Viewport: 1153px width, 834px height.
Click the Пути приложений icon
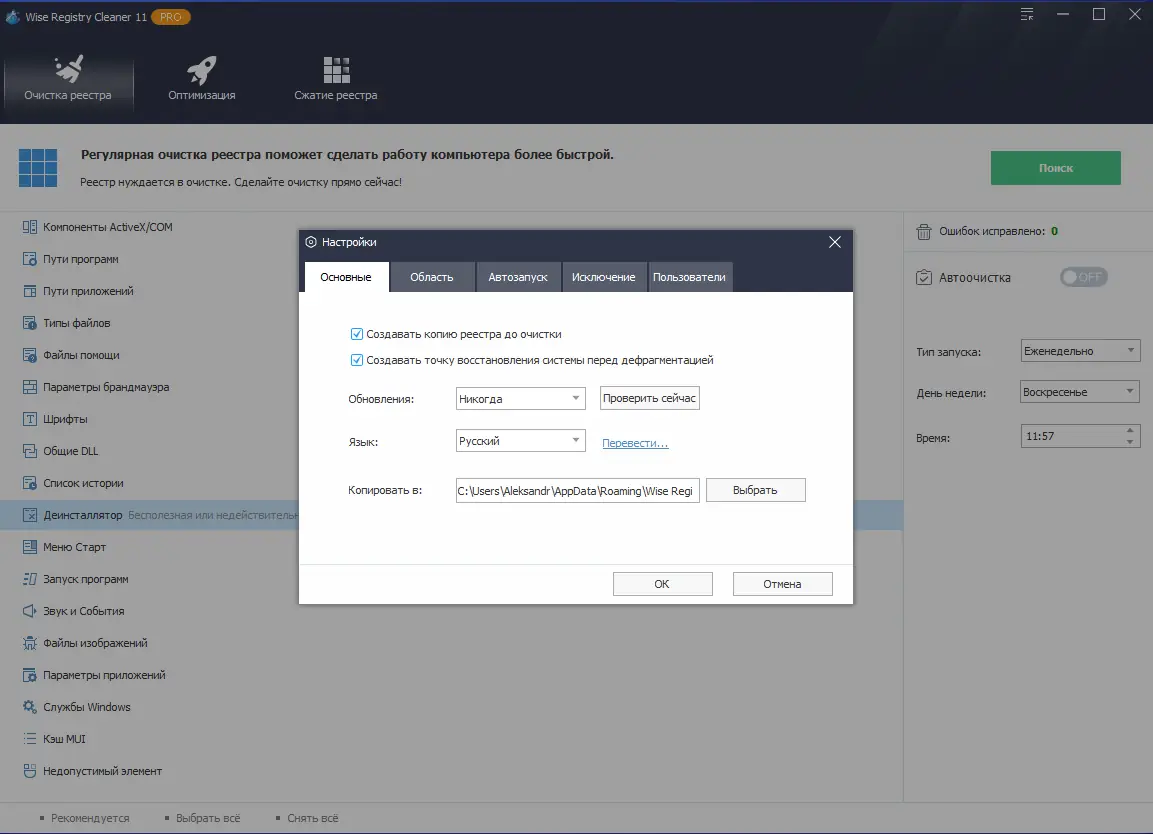[29, 291]
